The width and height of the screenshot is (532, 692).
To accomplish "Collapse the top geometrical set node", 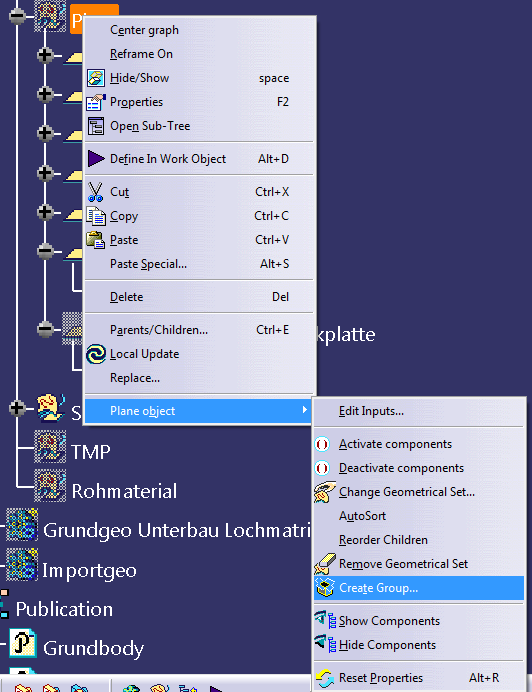I will (17, 16).
